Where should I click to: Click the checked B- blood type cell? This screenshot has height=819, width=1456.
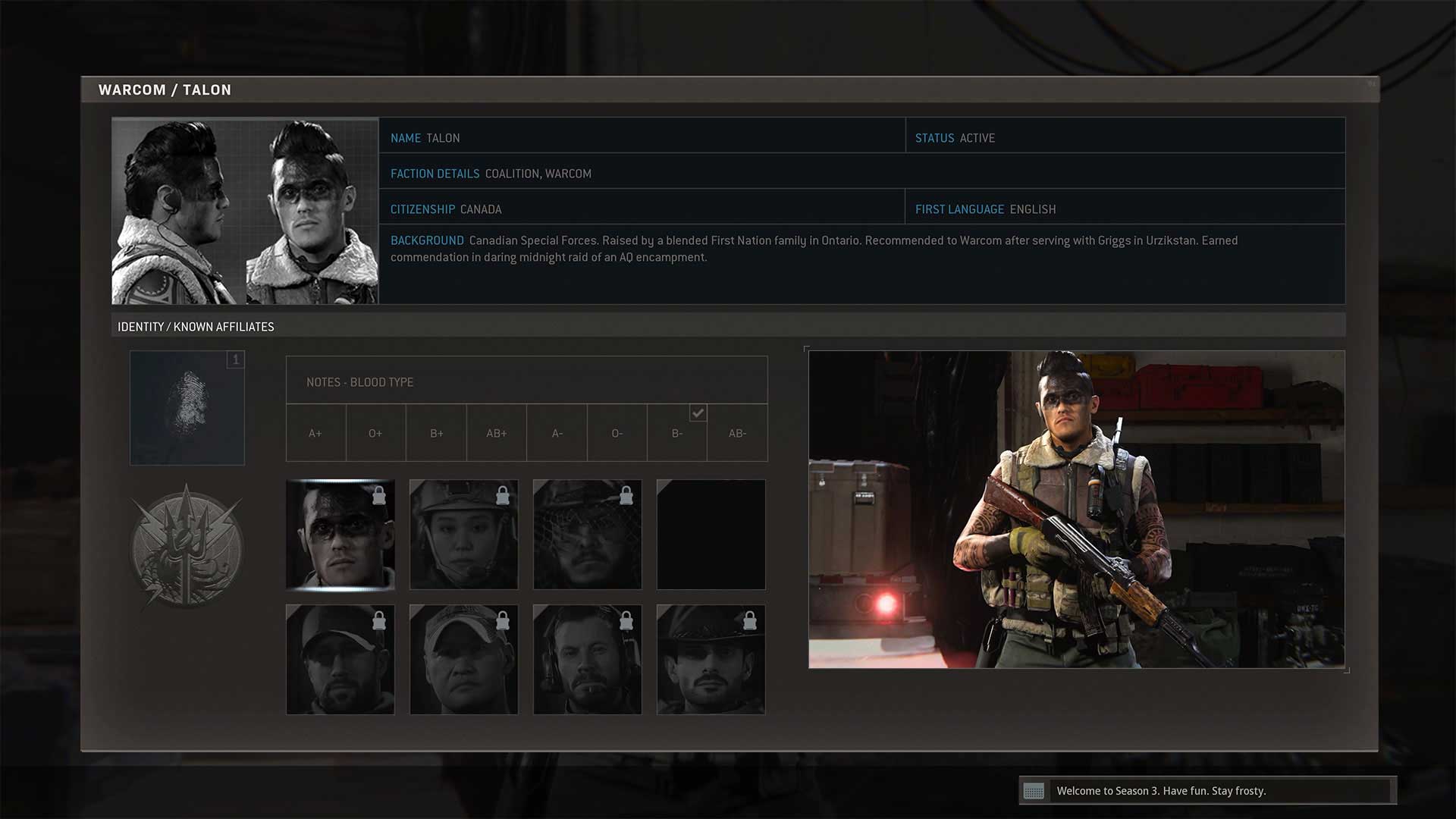(x=677, y=433)
